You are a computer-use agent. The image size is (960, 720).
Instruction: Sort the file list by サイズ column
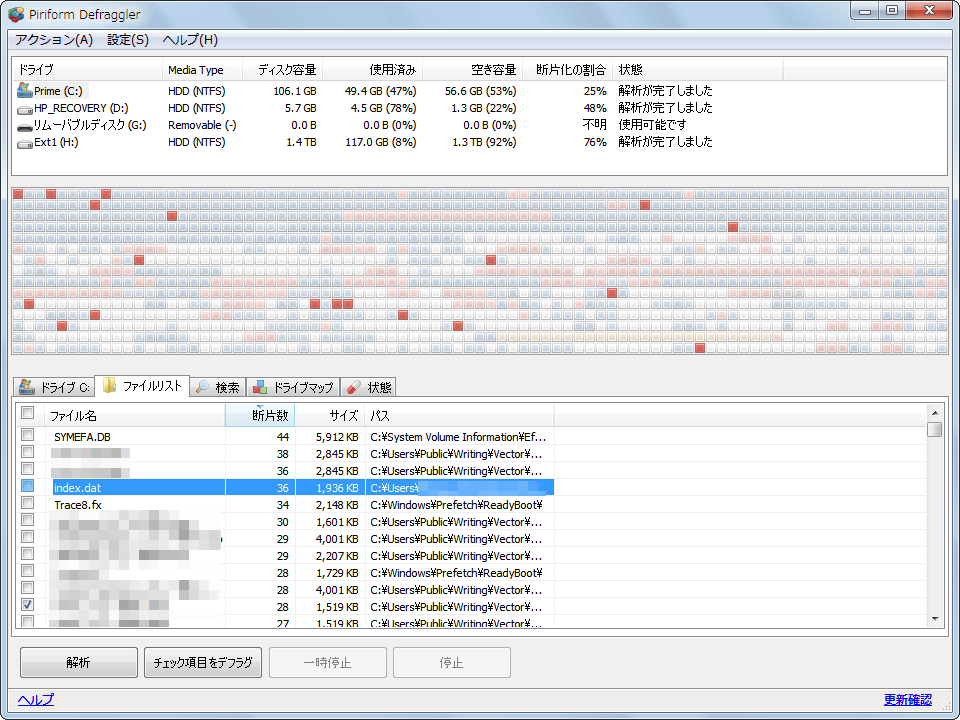[330, 416]
